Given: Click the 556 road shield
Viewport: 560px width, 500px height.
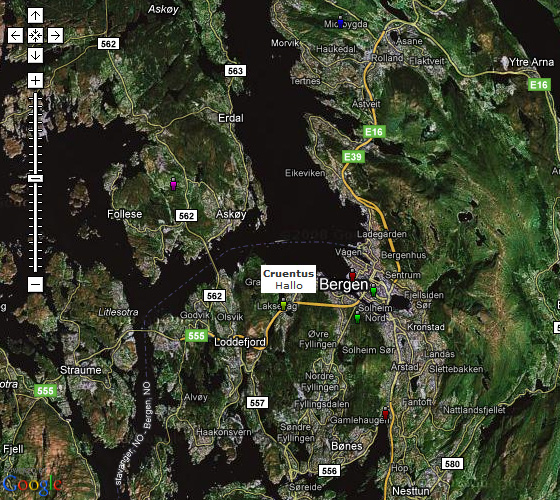Looking at the screenshot, I should pyautogui.click(x=329, y=471).
